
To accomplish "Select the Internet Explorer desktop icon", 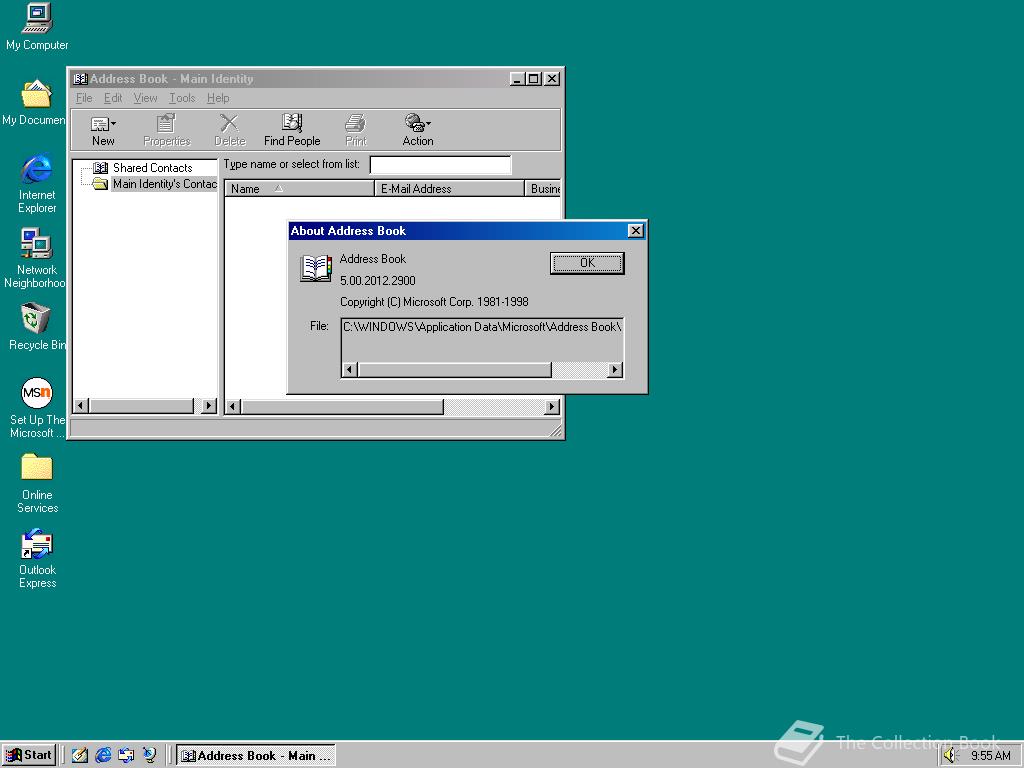I will click(37, 184).
